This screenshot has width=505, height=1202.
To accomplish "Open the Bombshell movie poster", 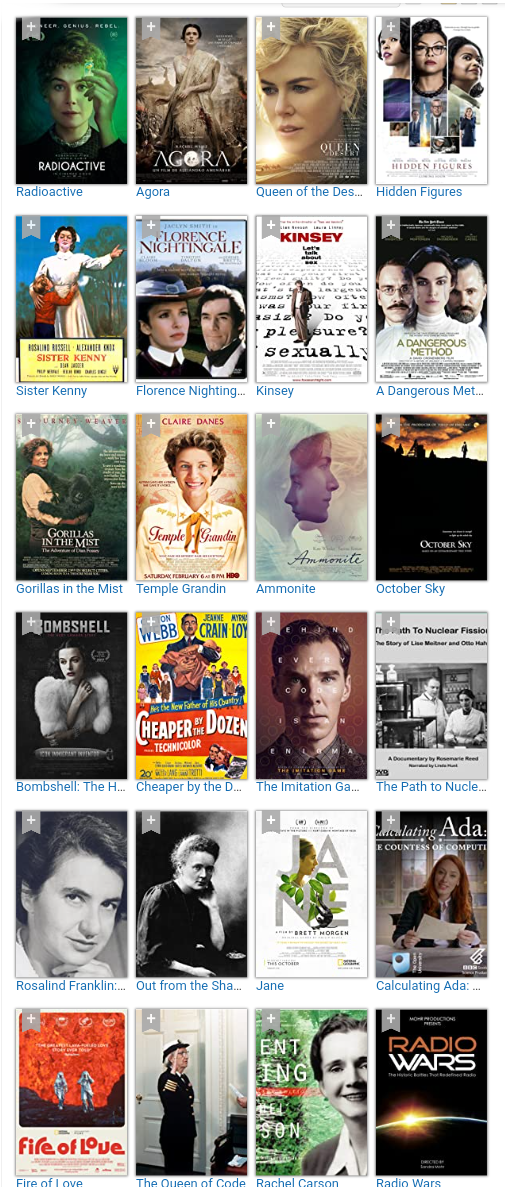I will coord(72,696).
